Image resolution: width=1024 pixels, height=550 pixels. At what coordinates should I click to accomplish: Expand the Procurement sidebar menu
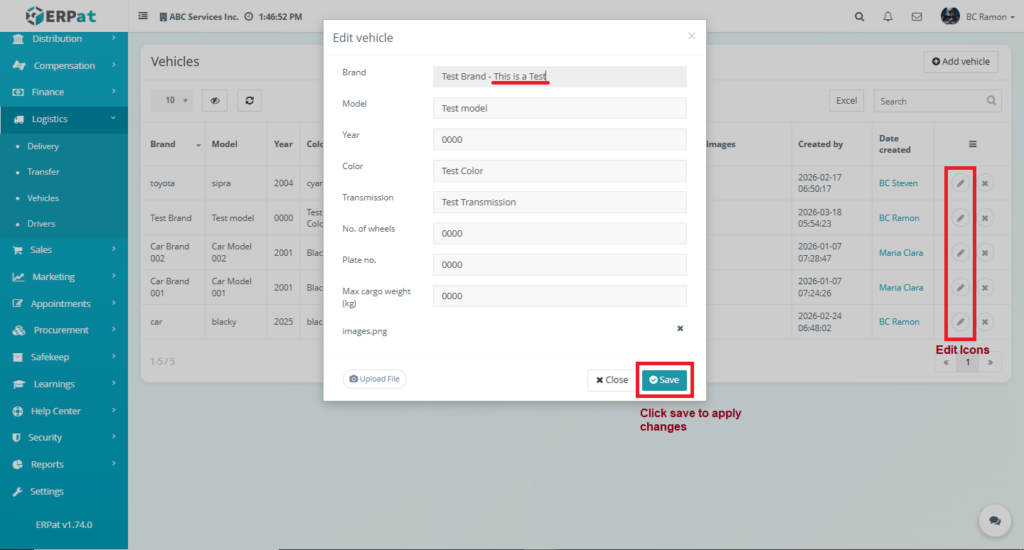point(64,330)
